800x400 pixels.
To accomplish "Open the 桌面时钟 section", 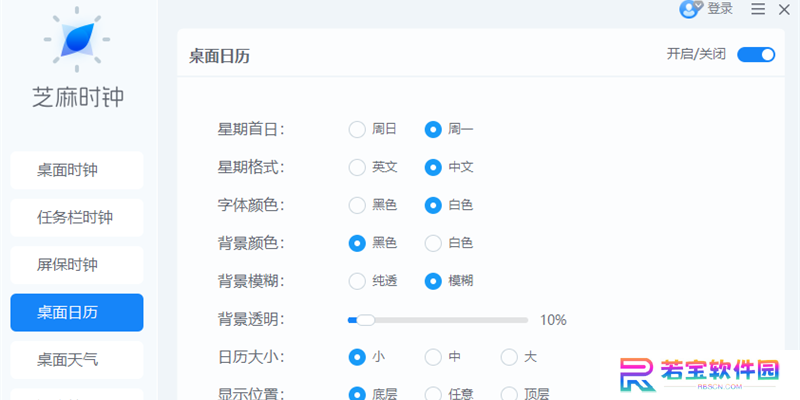I will pos(77,170).
